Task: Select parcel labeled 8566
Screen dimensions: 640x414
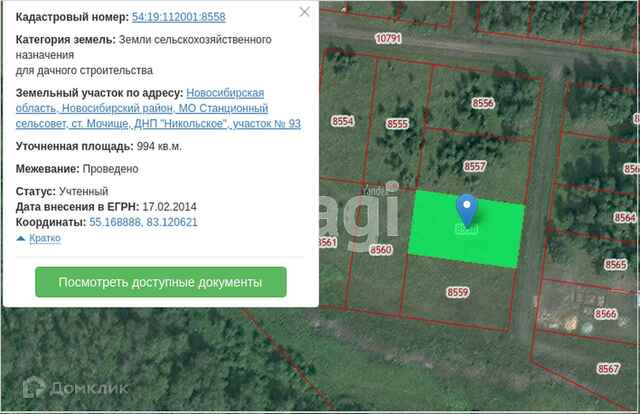Action: pyautogui.click(x=605, y=314)
